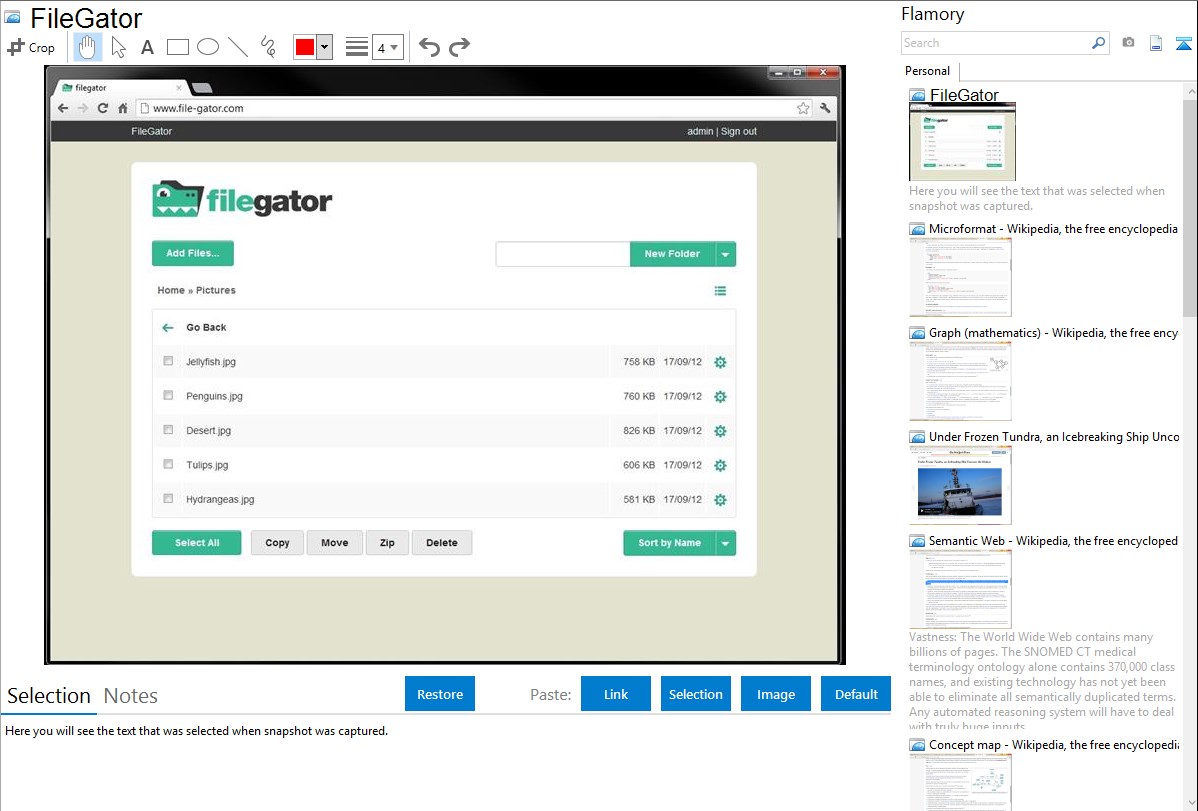Click the Delete button
The height and width of the screenshot is (811, 1198).
(x=442, y=543)
